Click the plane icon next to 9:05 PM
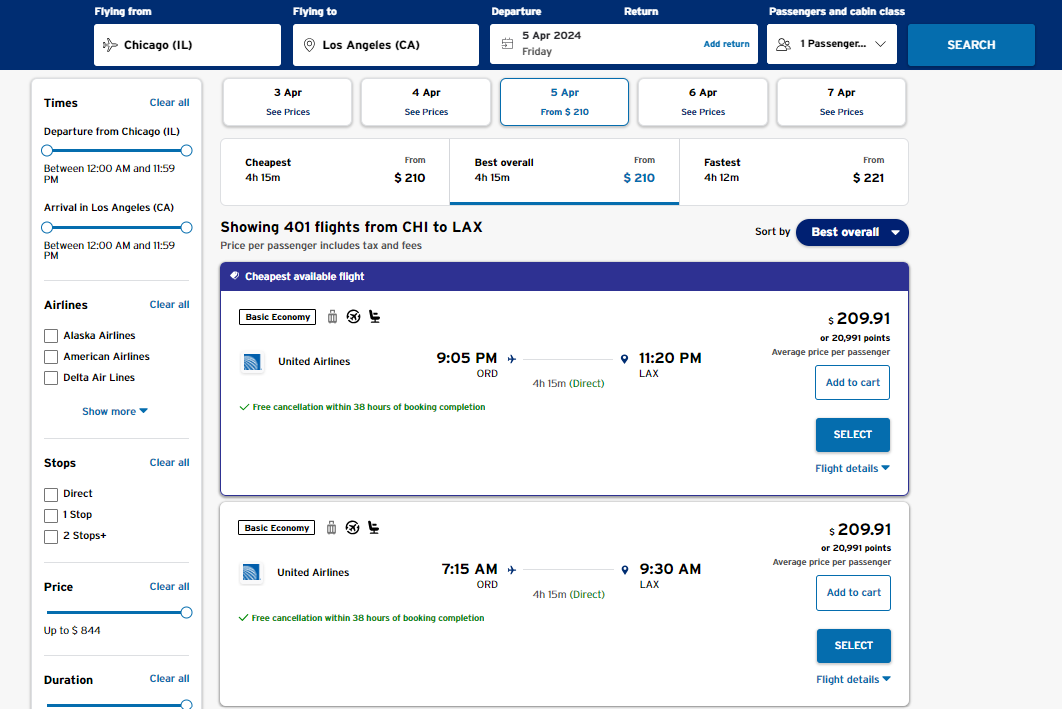Viewport: 1062px width, 709px height. (511, 359)
